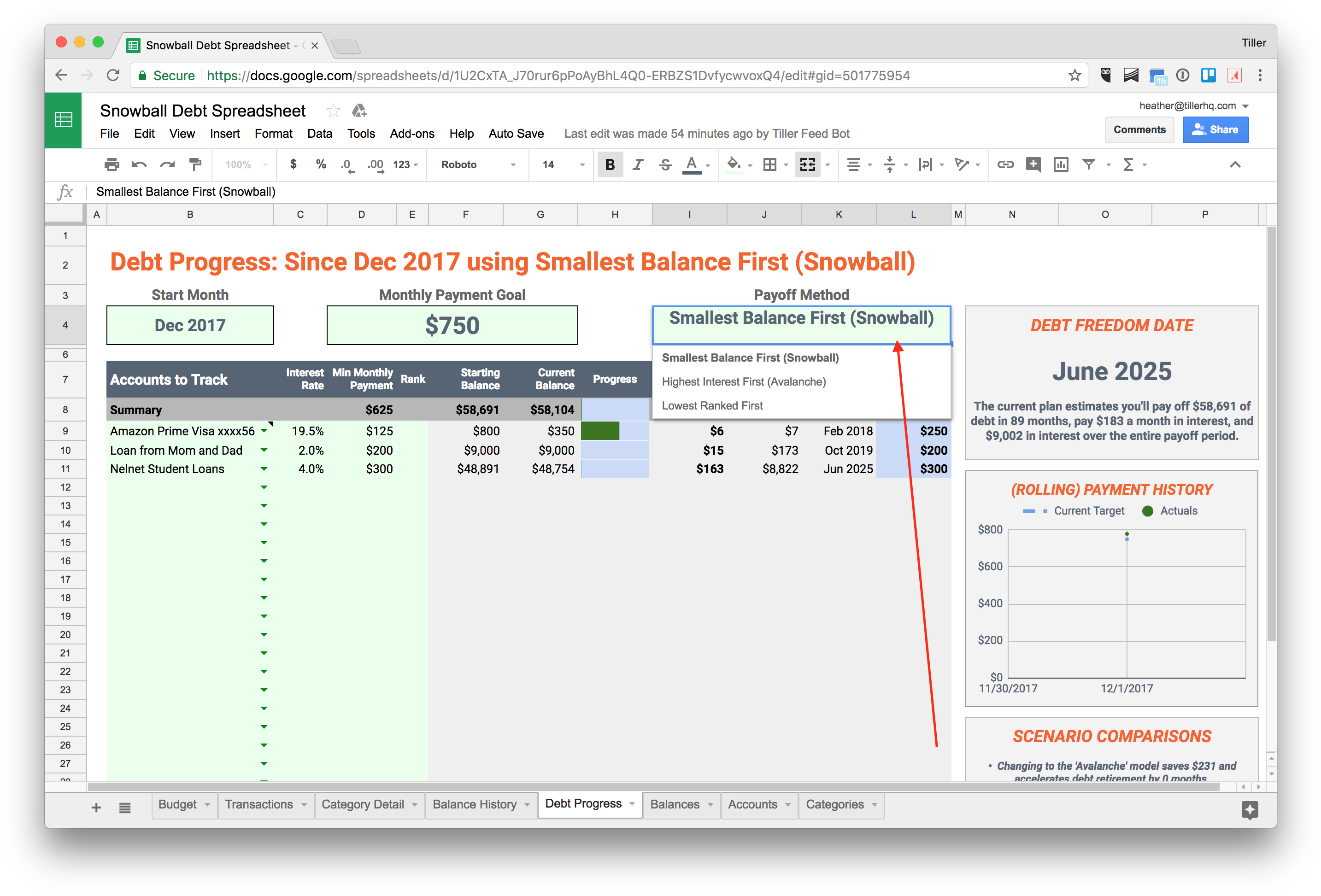Expand the heather@tillerhq.com account menu
The height and width of the screenshot is (896, 1321).
pyautogui.click(x=1194, y=105)
